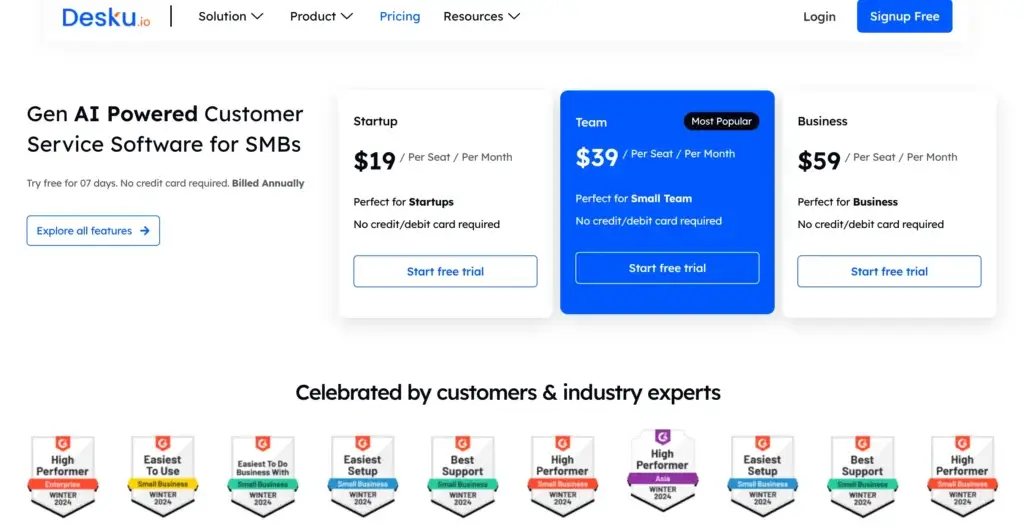Viewport: 1024px width, 532px height.
Task: Expand the Product dropdown menu
Action: pos(321,16)
